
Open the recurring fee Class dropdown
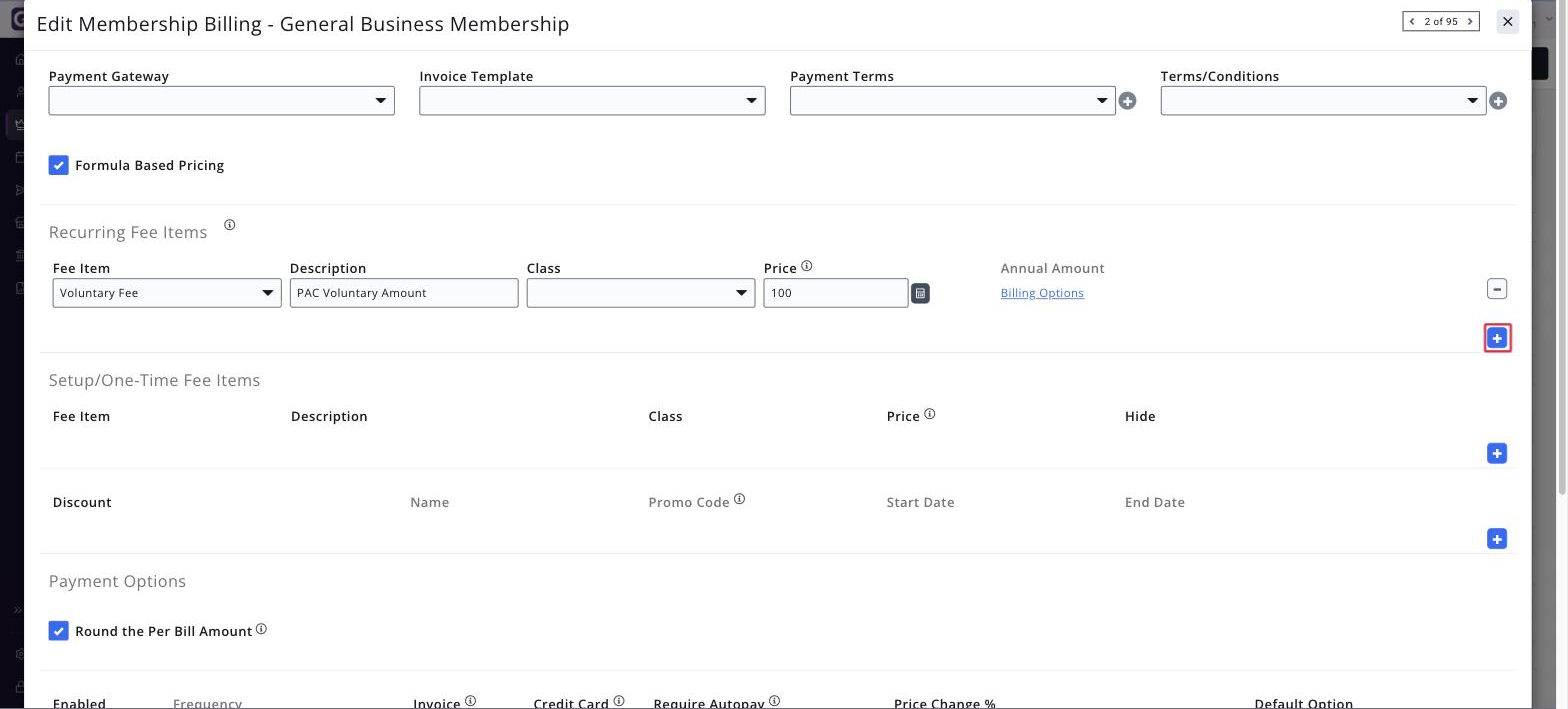641,293
